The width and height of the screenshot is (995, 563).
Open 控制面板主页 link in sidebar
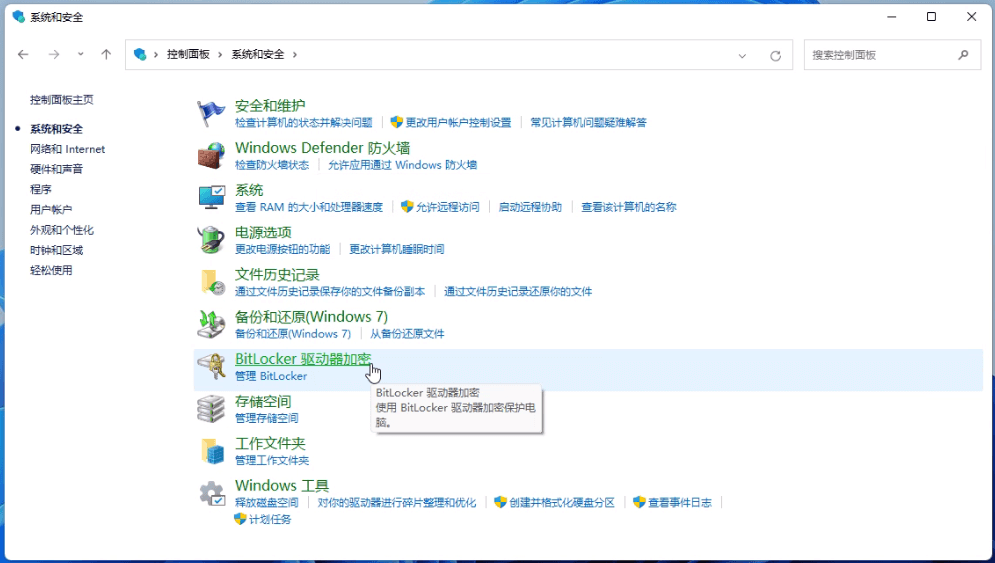(x=61, y=100)
